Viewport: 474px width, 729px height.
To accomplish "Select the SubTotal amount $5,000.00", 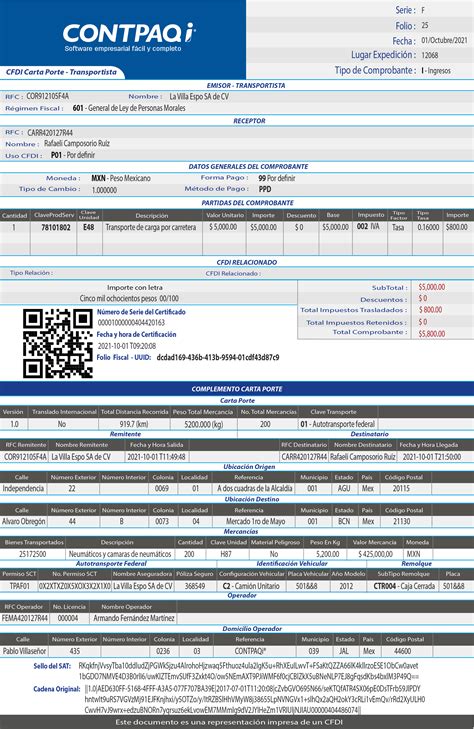I will click(432, 287).
